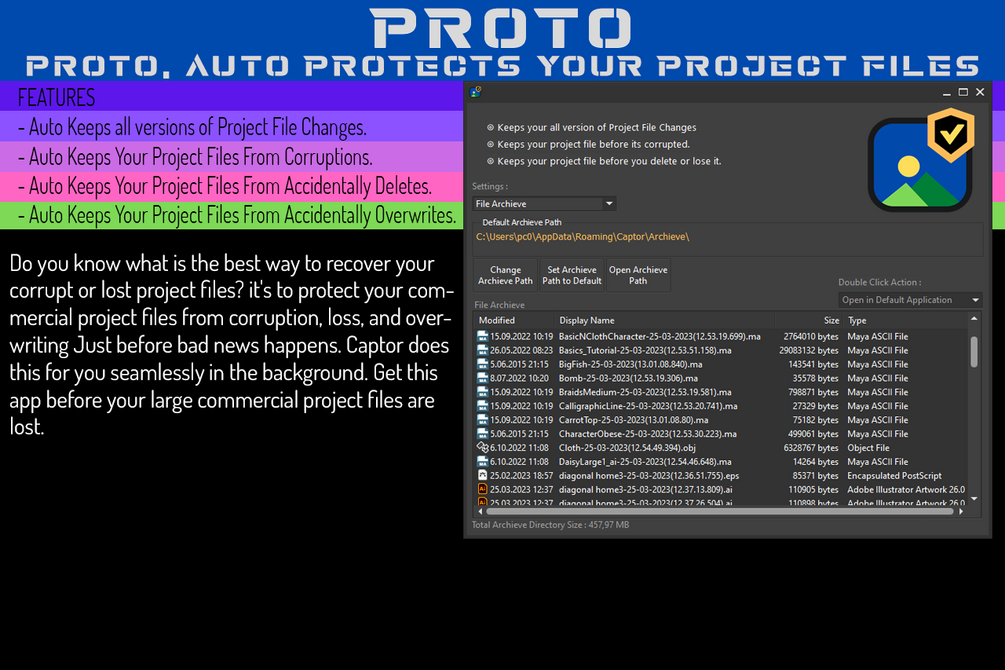Image resolution: width=1005 pixels, height=670 pixels.
Task: Select CalligraphicLine-25-03-2023(12.53.20.741).ma
Action: [x=648, y=406]
